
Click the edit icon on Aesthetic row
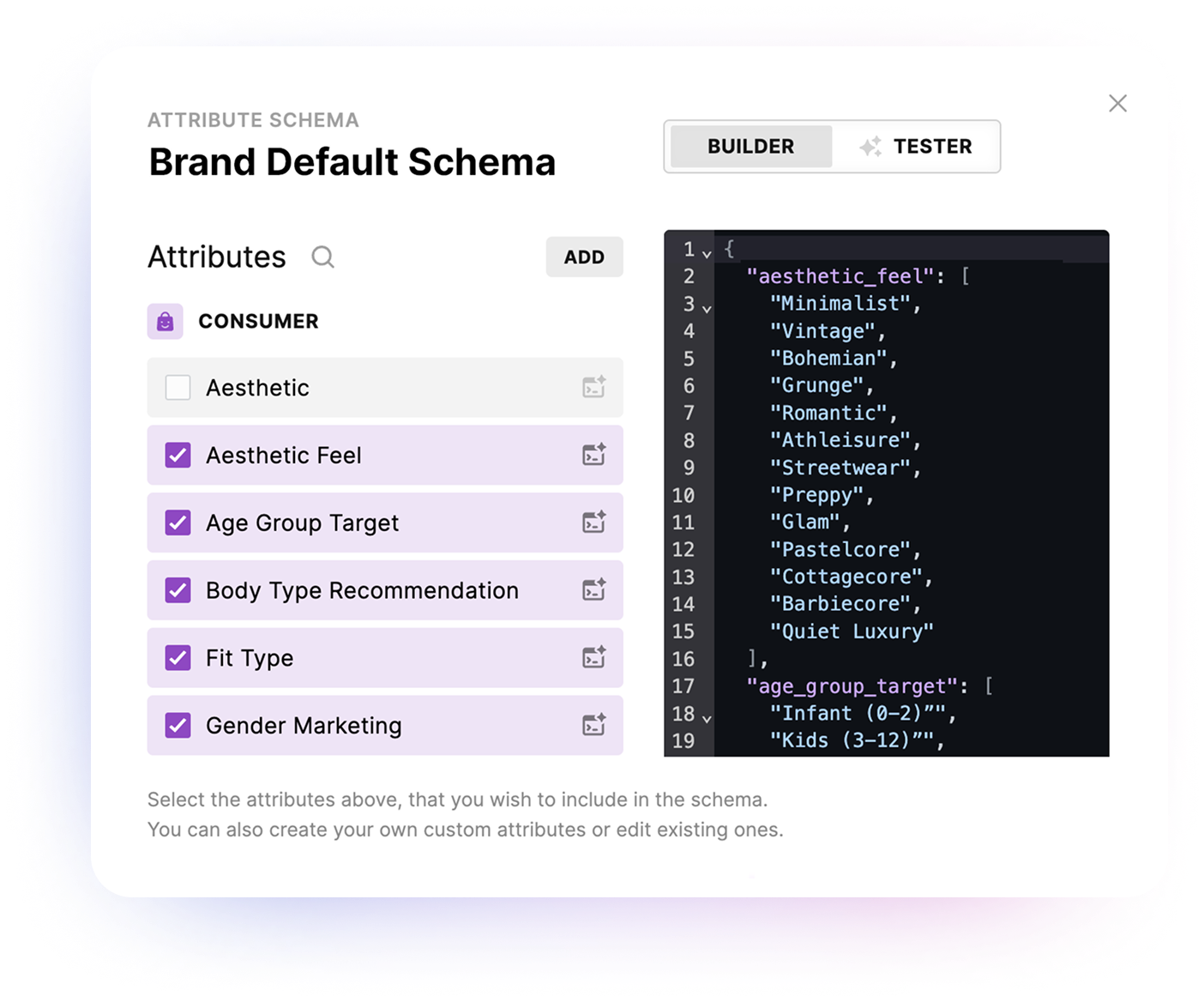click(594, 387)
